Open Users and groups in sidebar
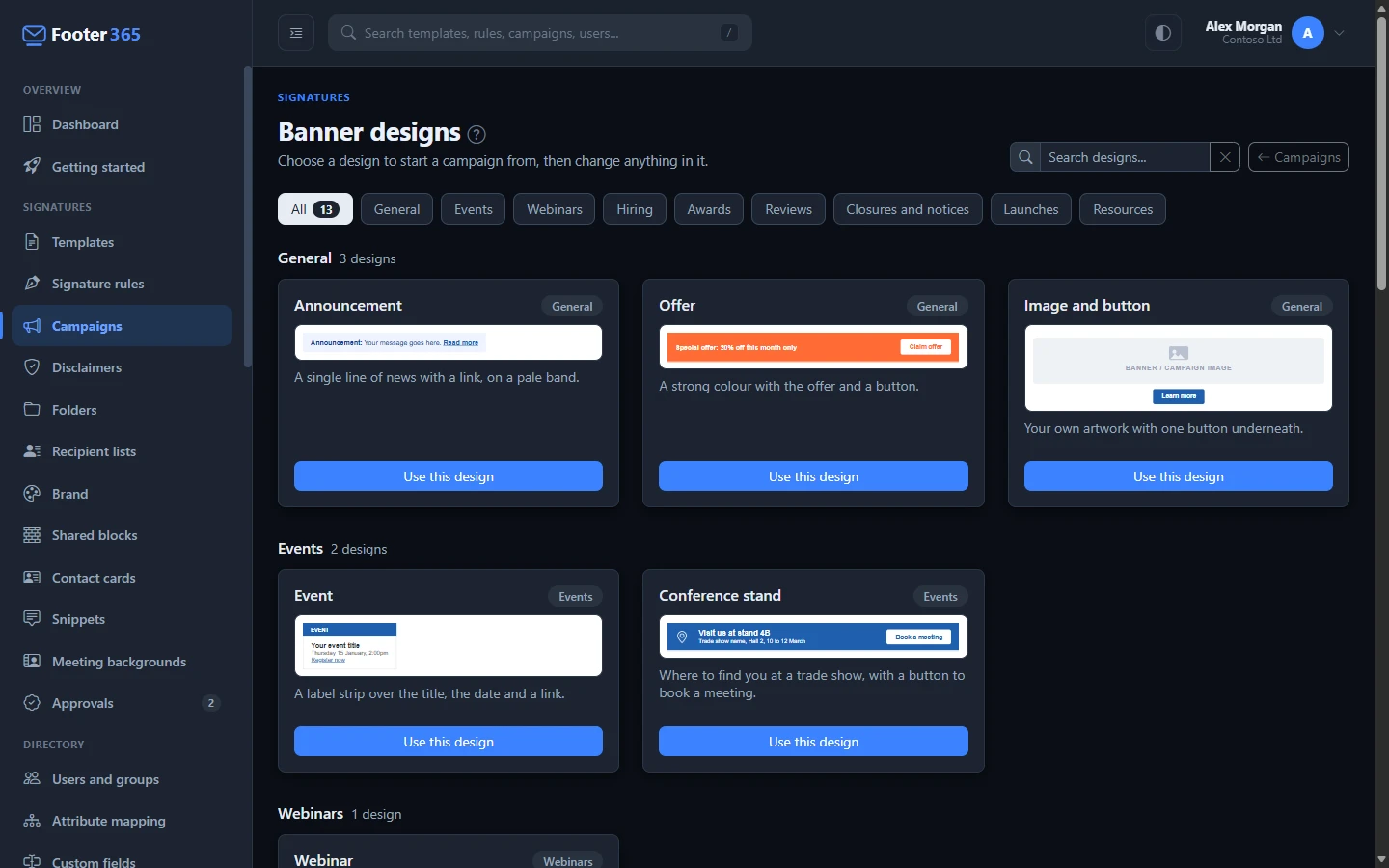Screen dimensions: 1389x868 pos(122,779)
